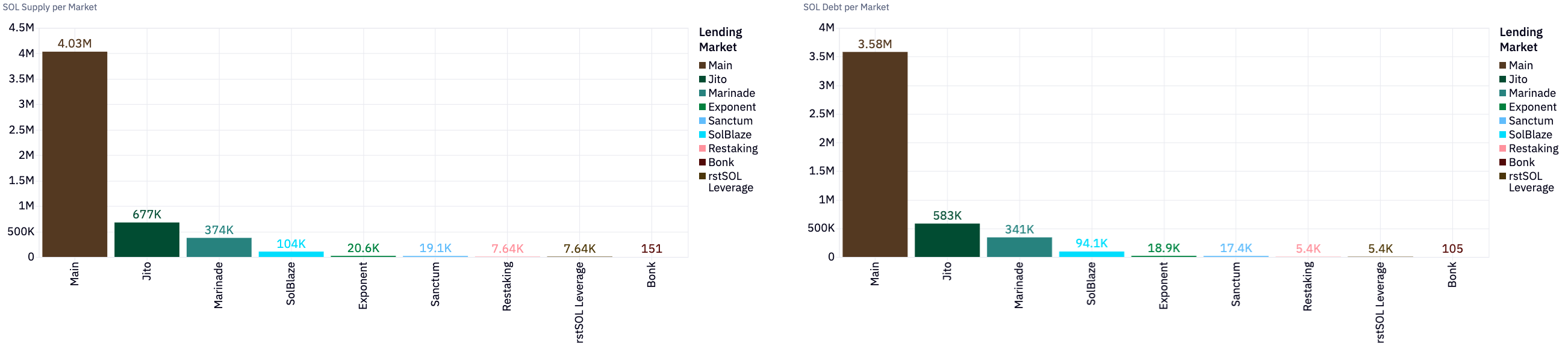Click the Marinade bar showing 341K debt
The width and height of the screenshot is (1568, 349).
[1019, 247]
